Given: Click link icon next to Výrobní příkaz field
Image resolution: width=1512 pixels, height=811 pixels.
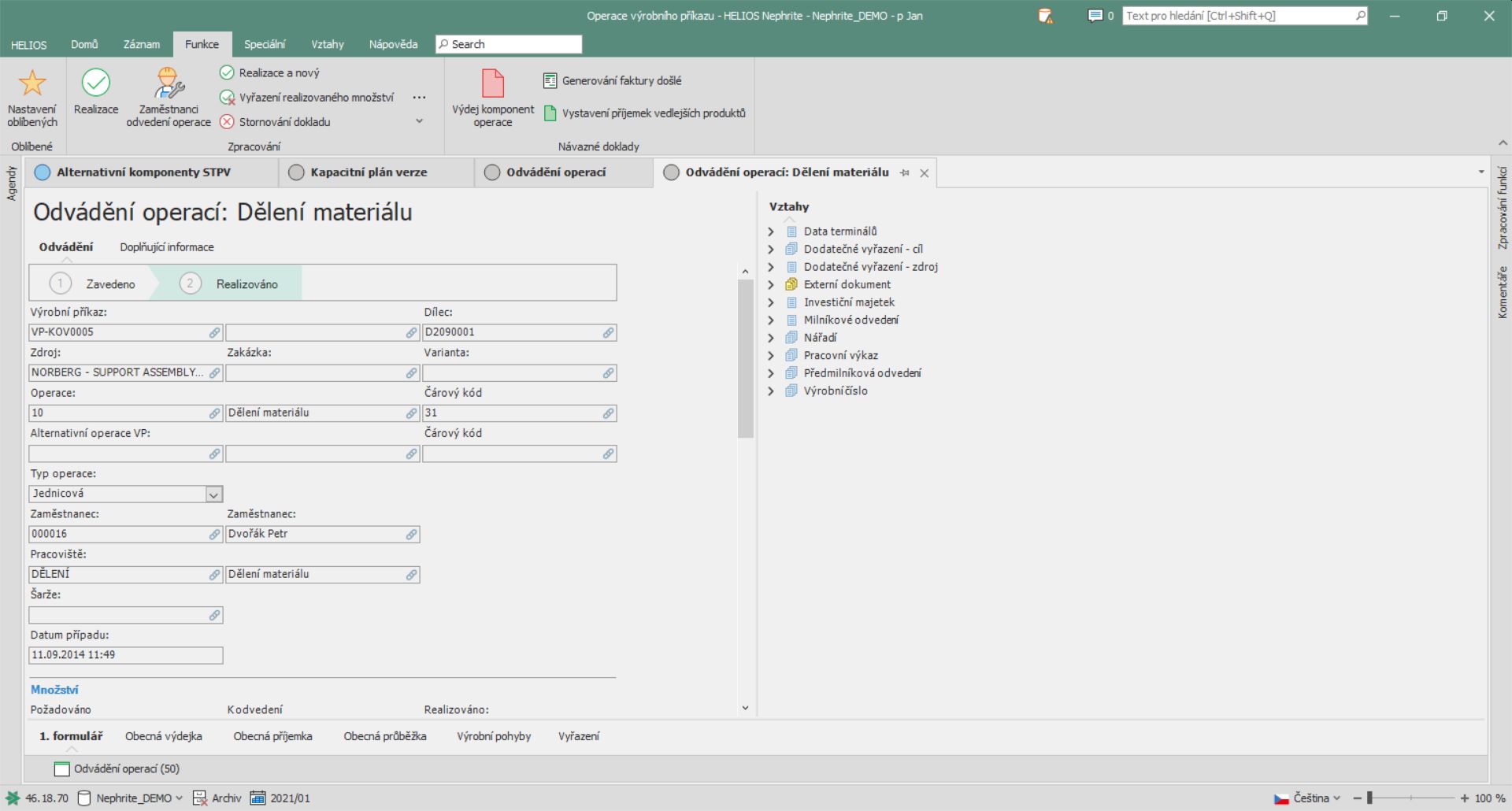Looking at the screenshot, I should click(x=214, y=333).
